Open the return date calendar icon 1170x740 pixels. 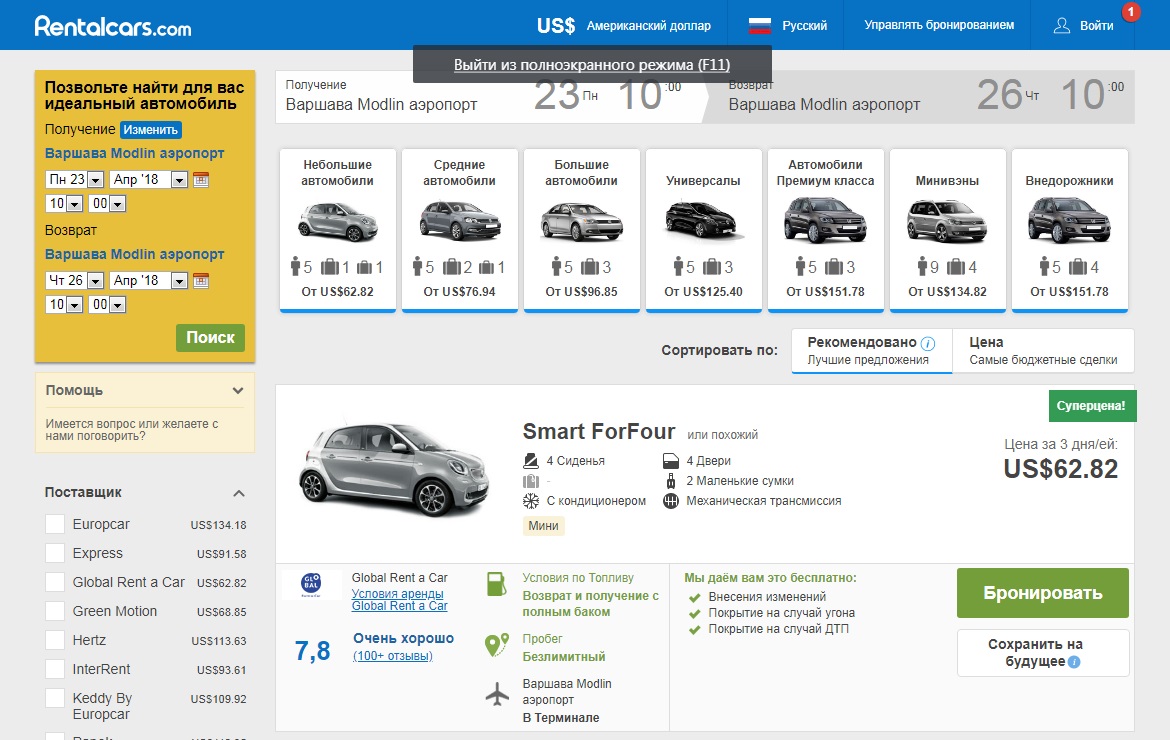pyautogui.click(x=201, y=280)
